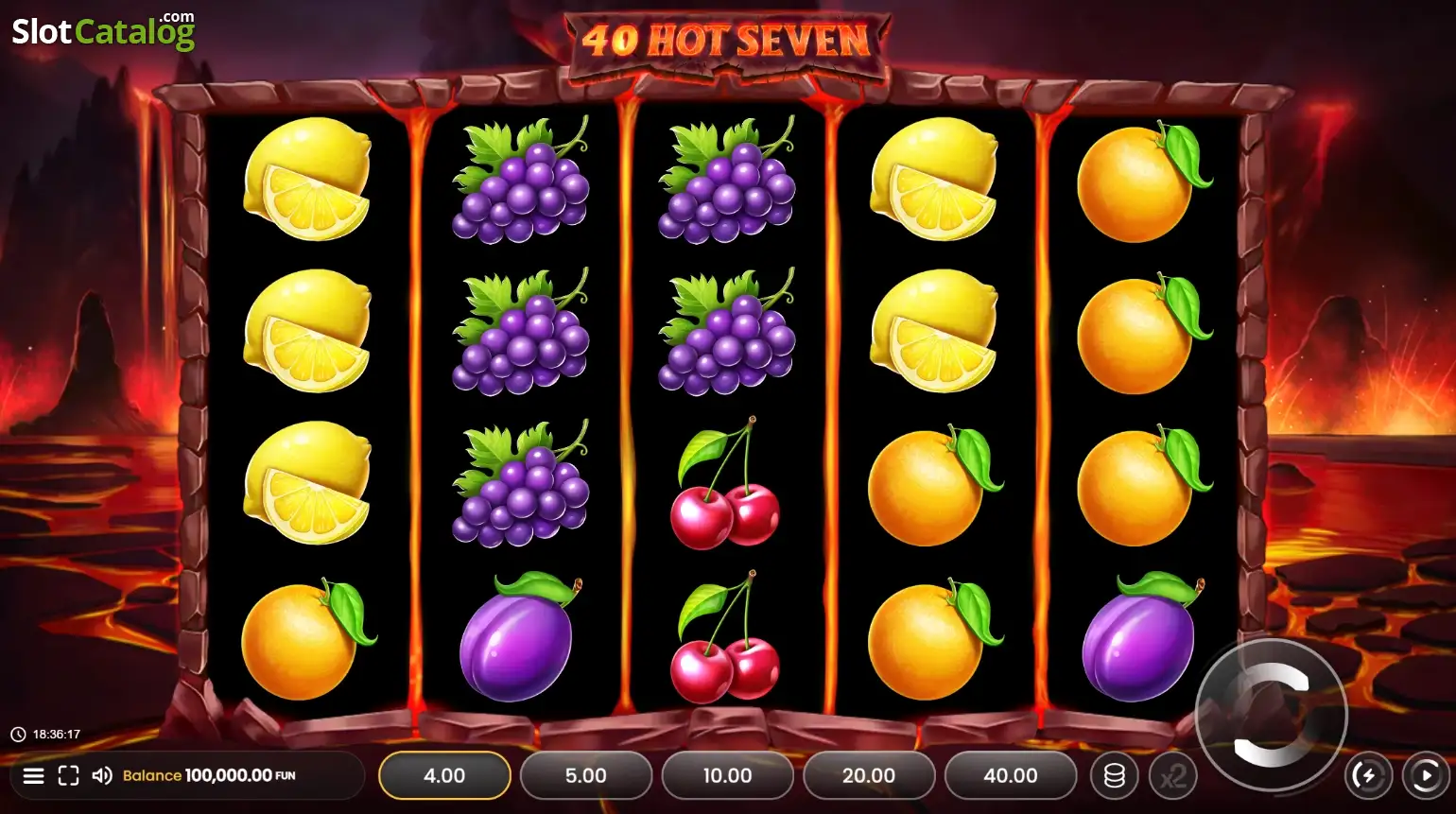This screenshot has height=814, width=1456.
Task: Open the hamburger menu icon
Action: 33,776
